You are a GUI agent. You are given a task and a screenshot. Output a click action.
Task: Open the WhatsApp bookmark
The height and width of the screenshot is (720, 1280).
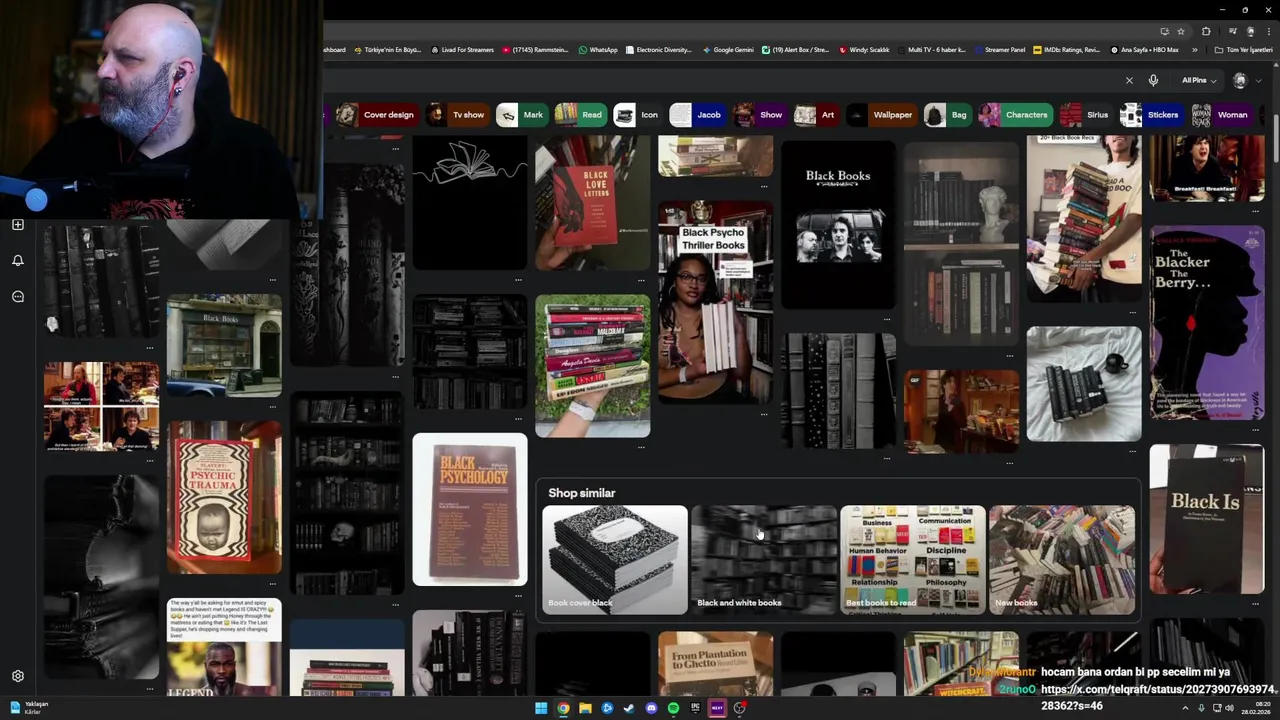click(598, 50)
